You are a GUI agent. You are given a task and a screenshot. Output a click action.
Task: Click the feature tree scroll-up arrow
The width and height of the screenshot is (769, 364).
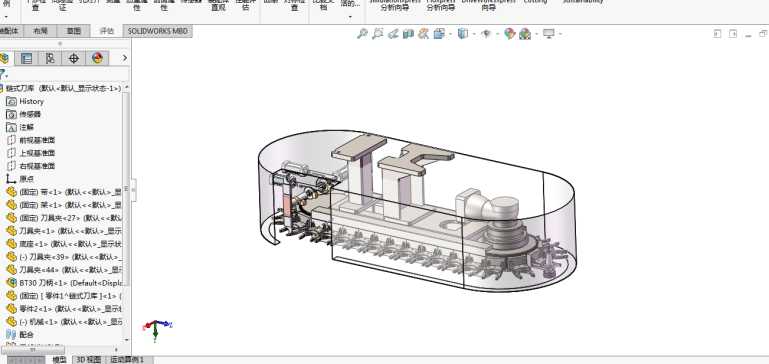pyautogui.click(x=127, y=87)
